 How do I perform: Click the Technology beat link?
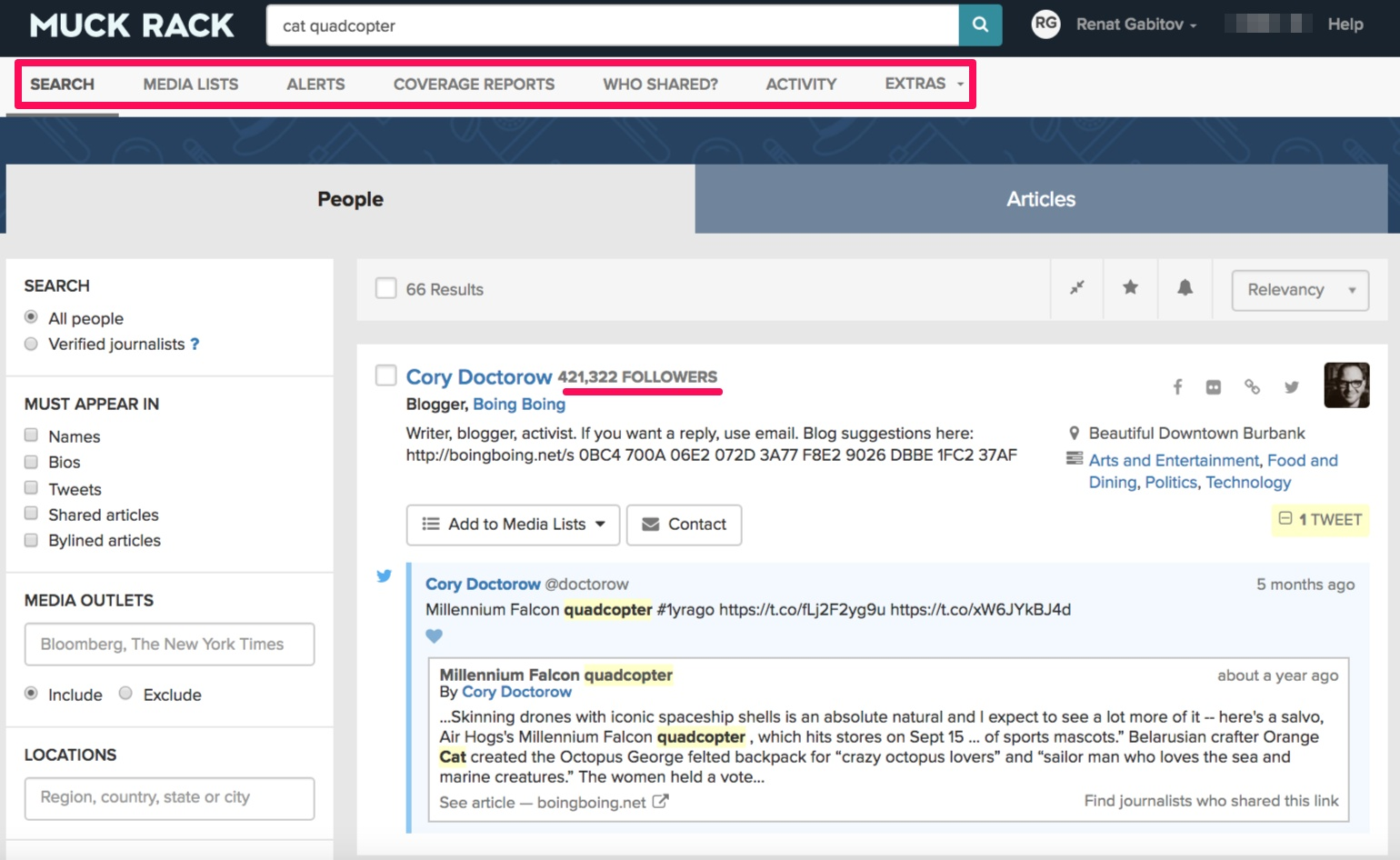click(1248, 483)
